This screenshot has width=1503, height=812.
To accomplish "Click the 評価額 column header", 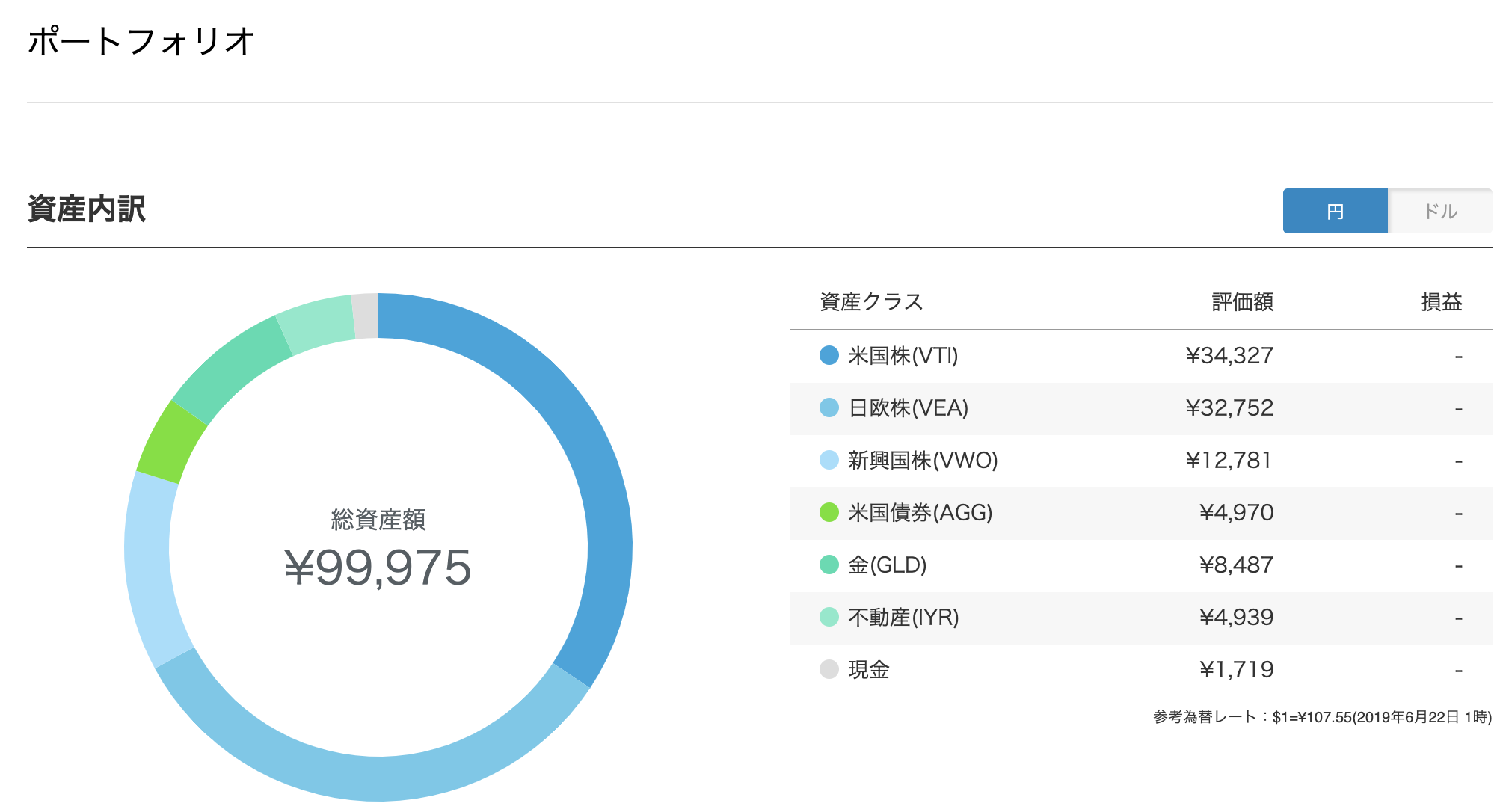I will pos(1242,302).
